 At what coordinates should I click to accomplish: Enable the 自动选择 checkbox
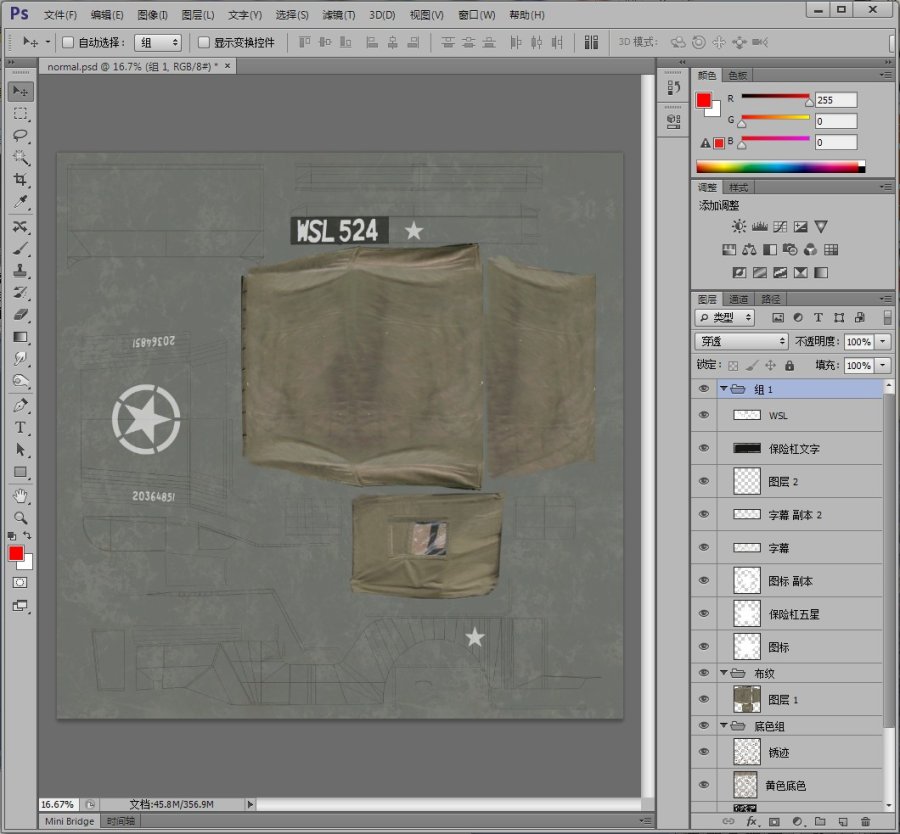[x=68, y=43]
